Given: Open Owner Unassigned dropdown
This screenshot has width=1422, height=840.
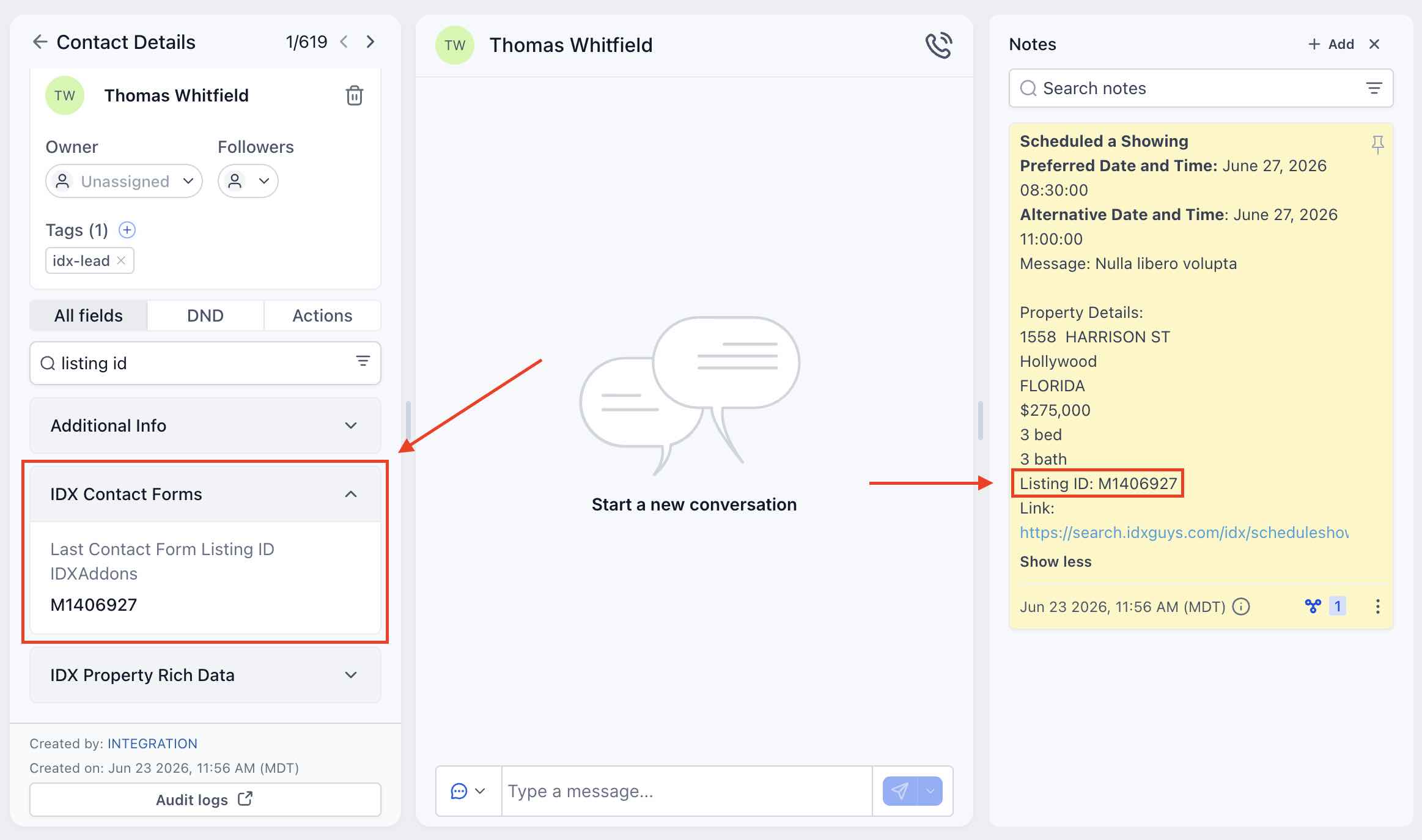Looking at the screenshot, I should (x=124, y=181).
